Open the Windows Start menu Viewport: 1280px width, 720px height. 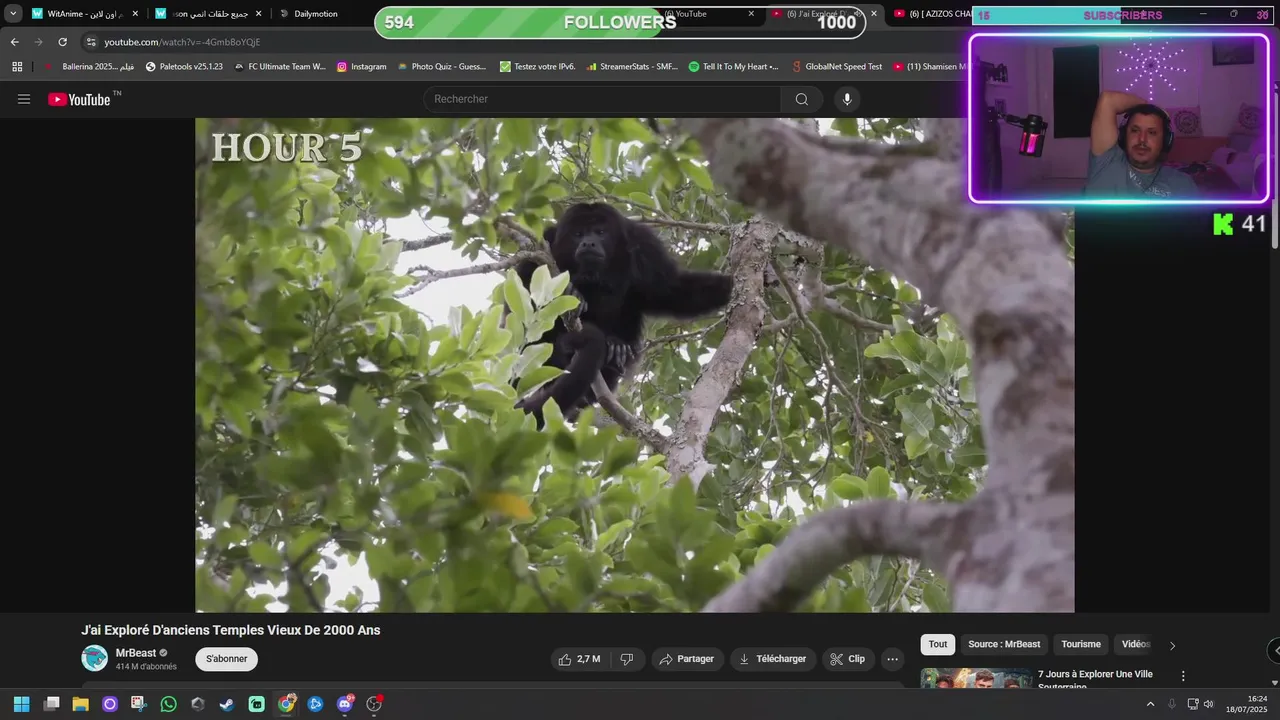[x=21, y=704]
